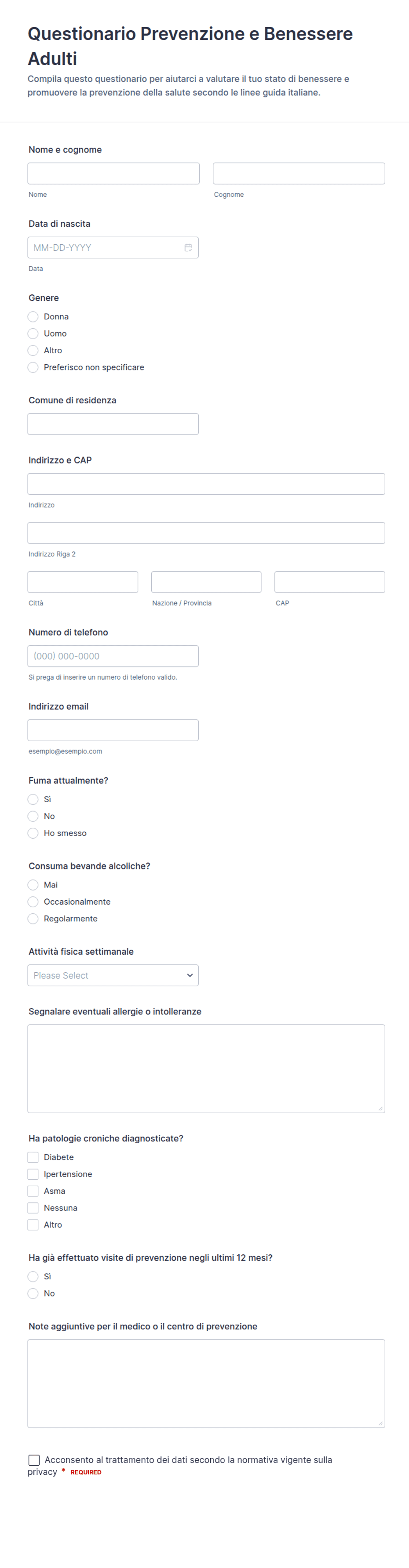Open the calendar icon in date field
This screenshot has height=1568, width=409.
pos(188,248)
